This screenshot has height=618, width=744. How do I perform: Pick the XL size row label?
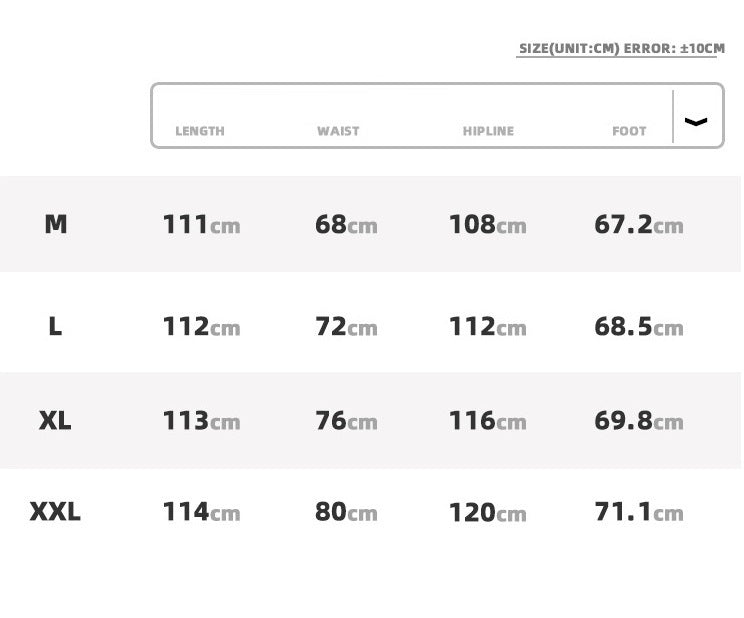(x=55, y=421)
